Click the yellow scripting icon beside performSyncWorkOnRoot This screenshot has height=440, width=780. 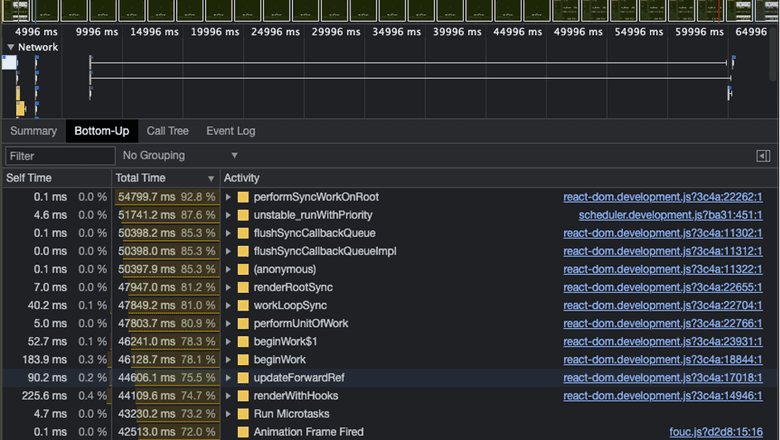(243, 197)
